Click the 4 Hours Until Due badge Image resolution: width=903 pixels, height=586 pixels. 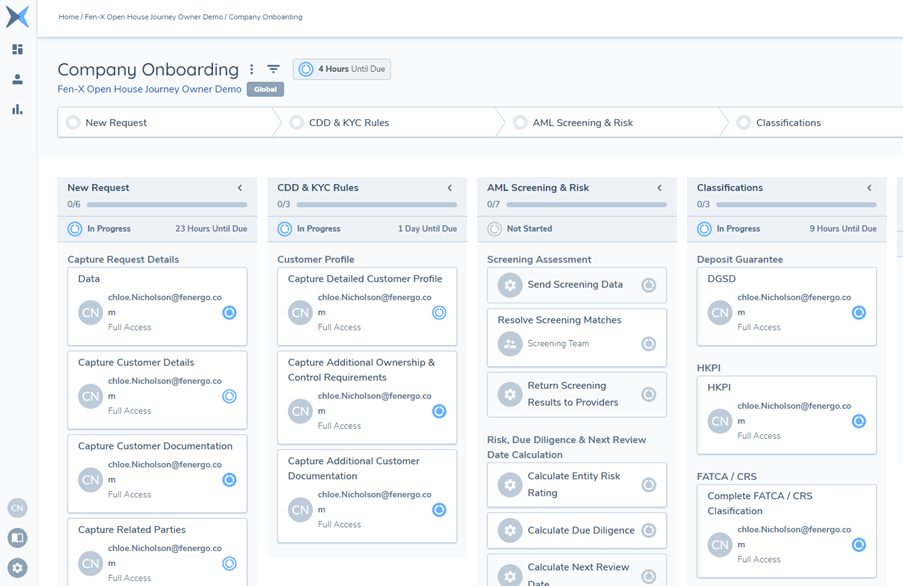[342, 69]
